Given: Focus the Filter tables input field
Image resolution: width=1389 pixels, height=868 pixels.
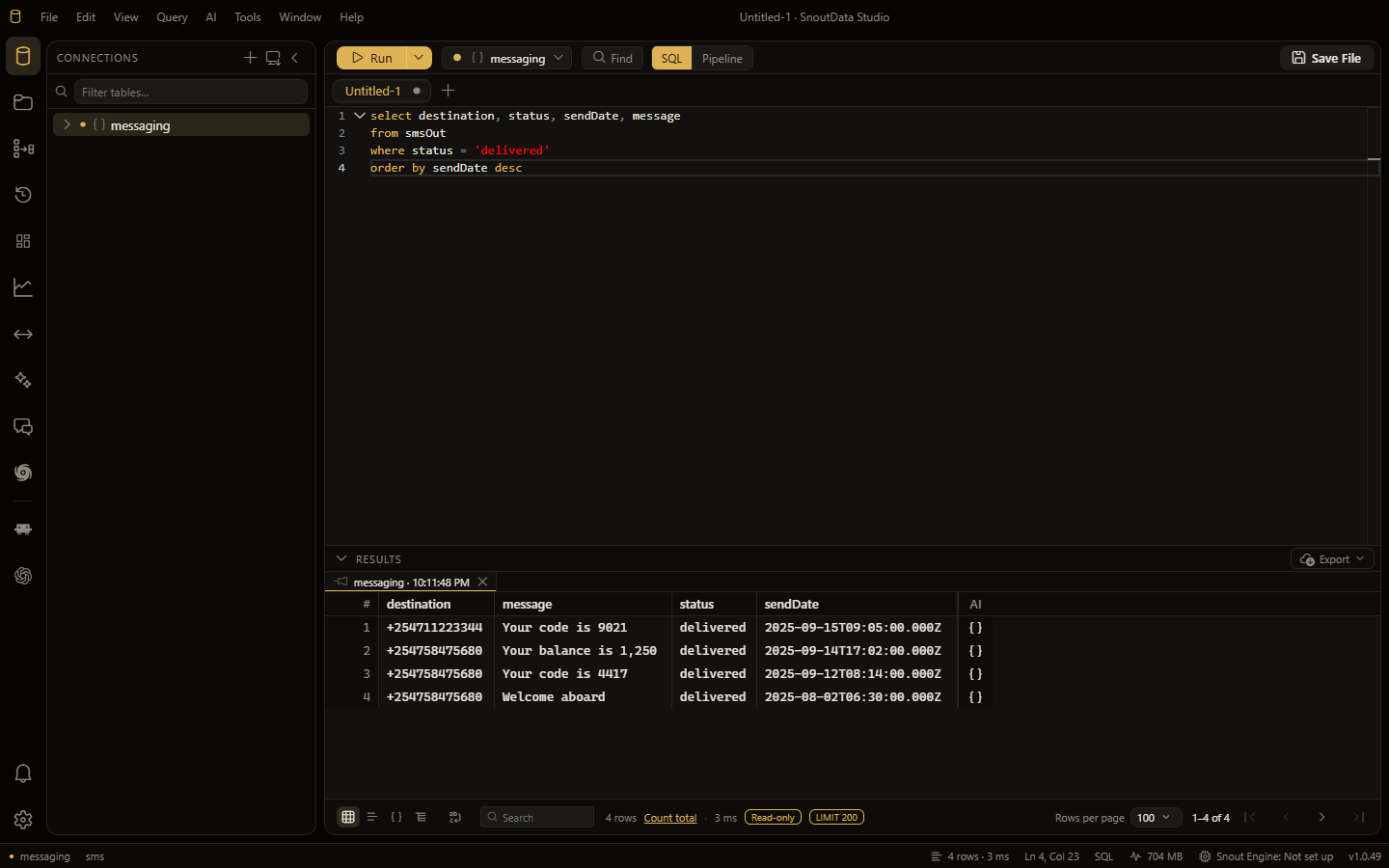Looking at the screenshot, I should (191, 92).
